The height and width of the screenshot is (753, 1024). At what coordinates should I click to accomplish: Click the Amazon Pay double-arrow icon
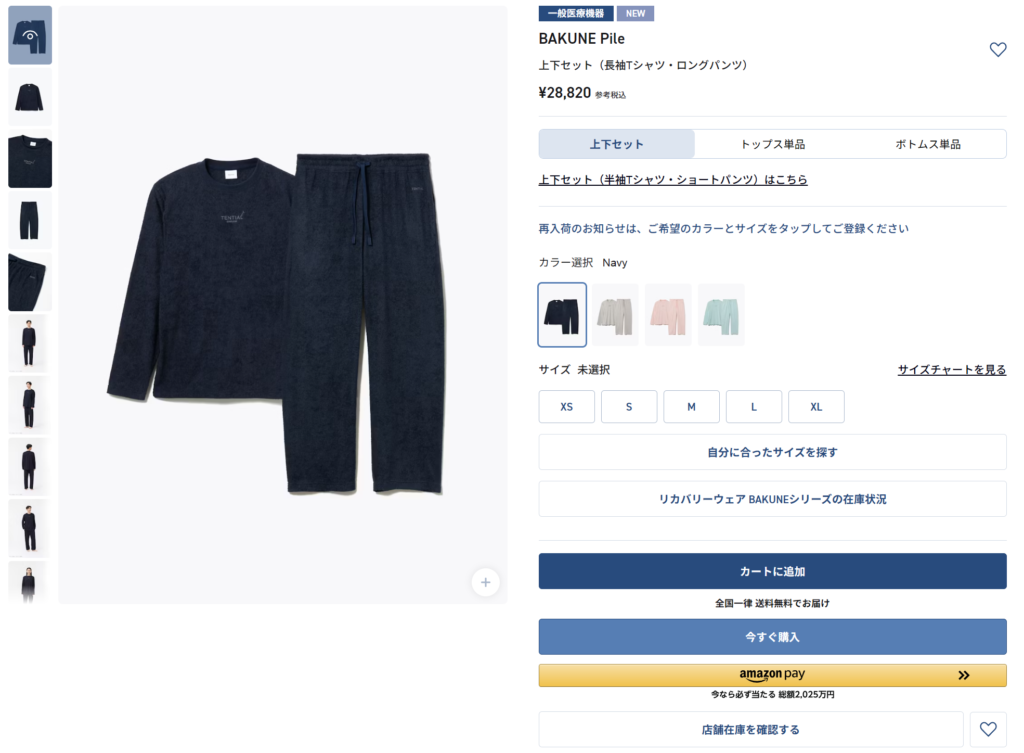963,675
